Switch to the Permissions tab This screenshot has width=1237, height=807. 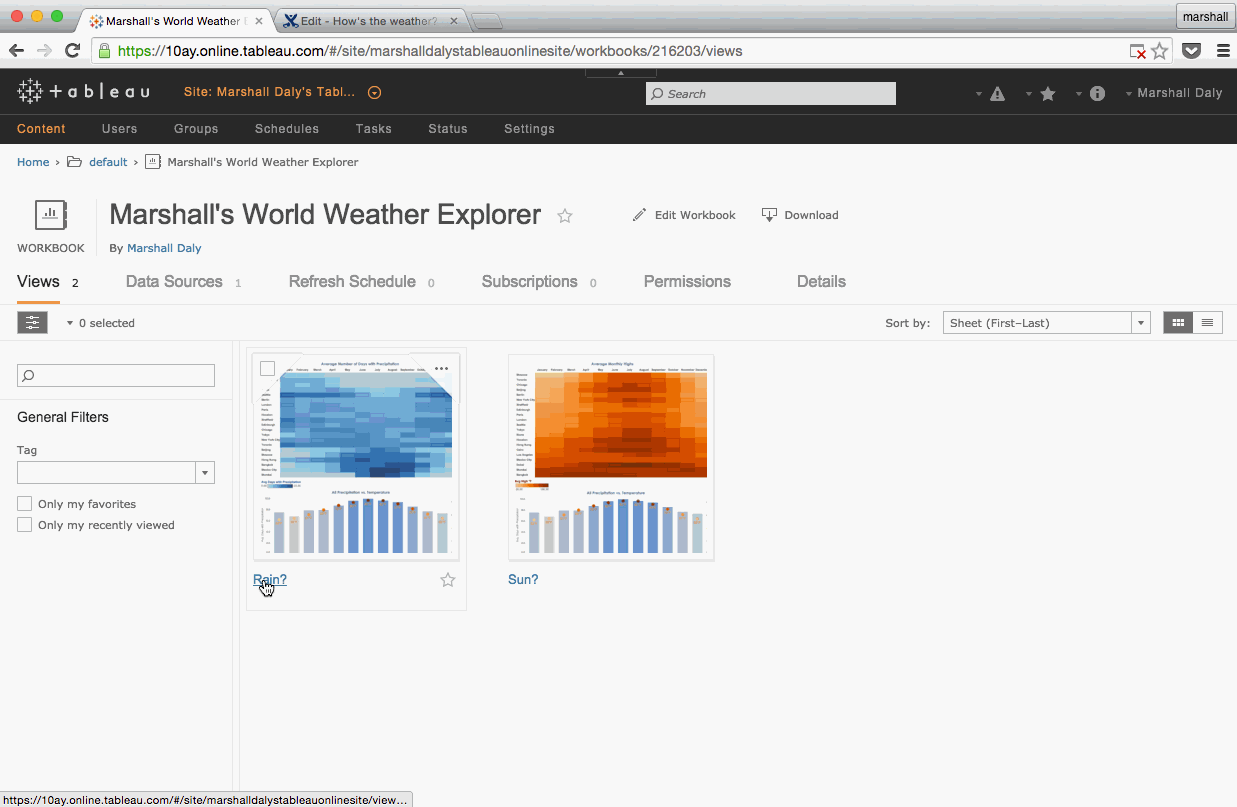coord(687,282)
